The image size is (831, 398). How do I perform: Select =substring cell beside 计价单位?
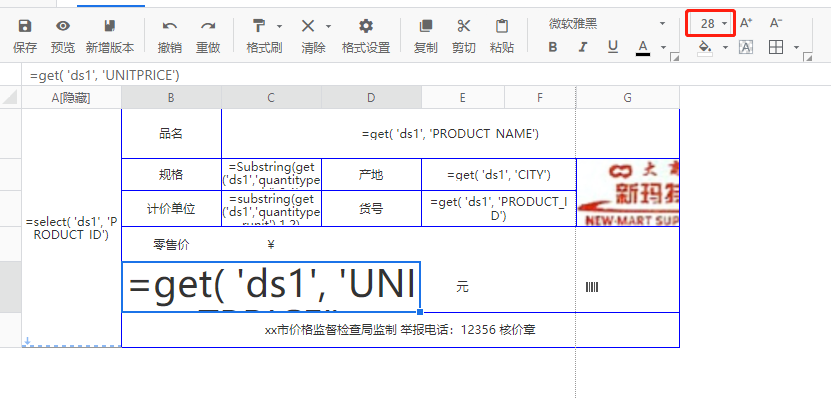pyautogui.click(x=271, y=209)
